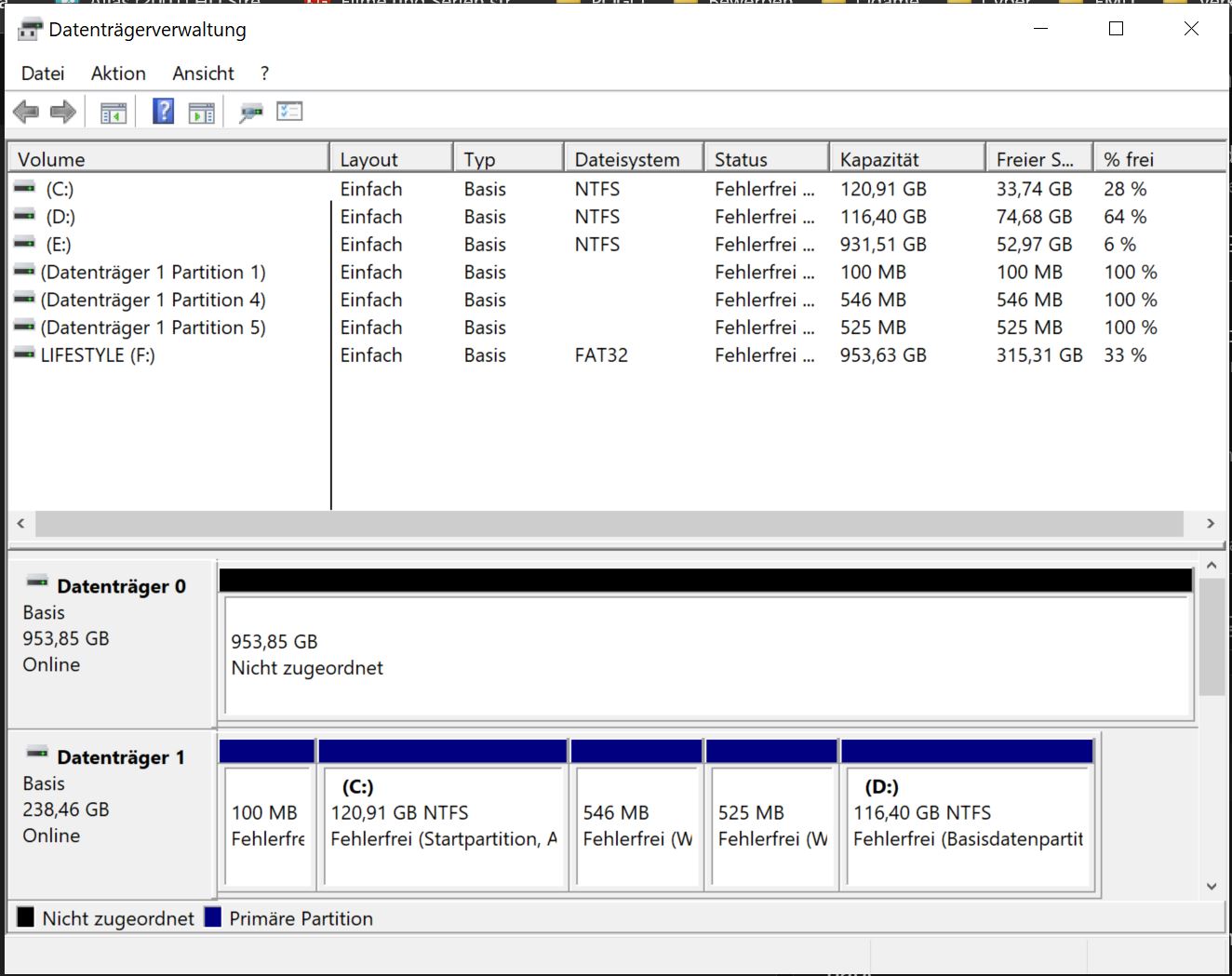The width and height of the screenshot is (1232, 976).
Task: Click the 315,31 GB free space cell
Action: click(x=1039, y=355)
